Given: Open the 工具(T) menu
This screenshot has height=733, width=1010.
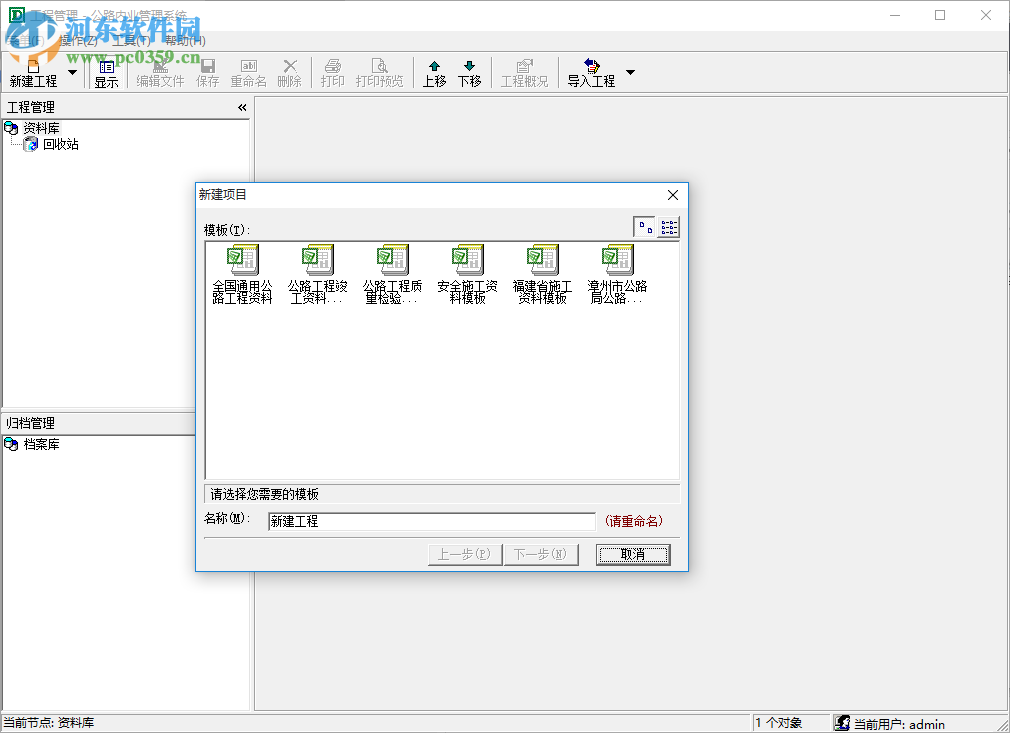Looking at the screenshot, I should click(x=131, y=41).
